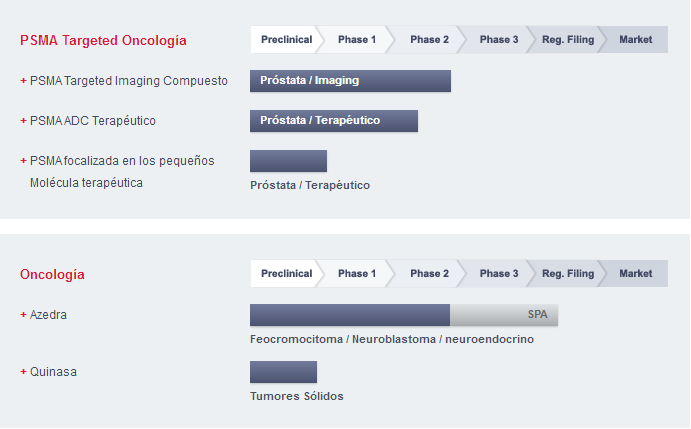Expand the PSMA ADC Terapéutico plus icon
Image resolution: width=691 pixels, height=429 pixels.
click(x=23, y=121)
